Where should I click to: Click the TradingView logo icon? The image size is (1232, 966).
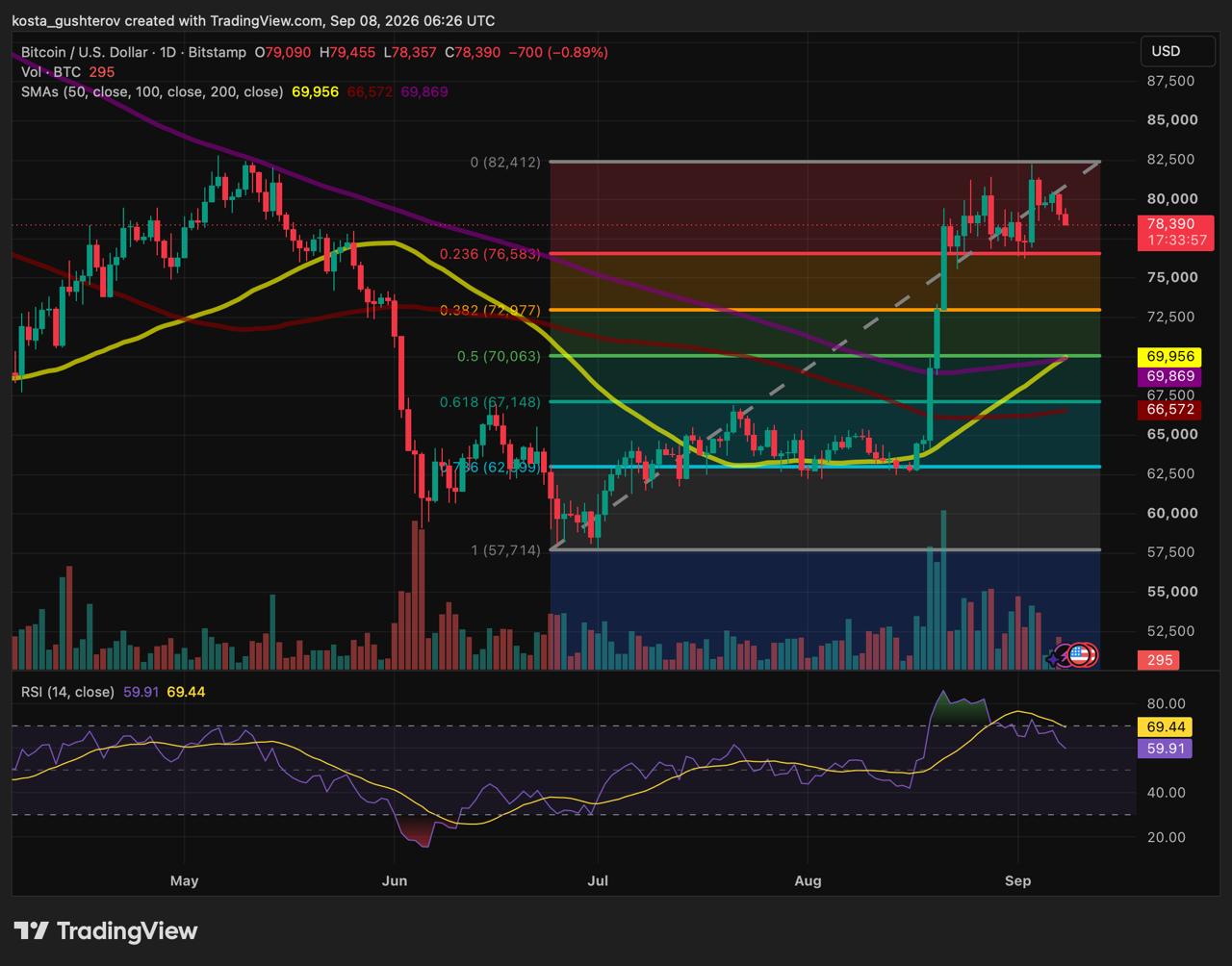click(x=31, y=930)
